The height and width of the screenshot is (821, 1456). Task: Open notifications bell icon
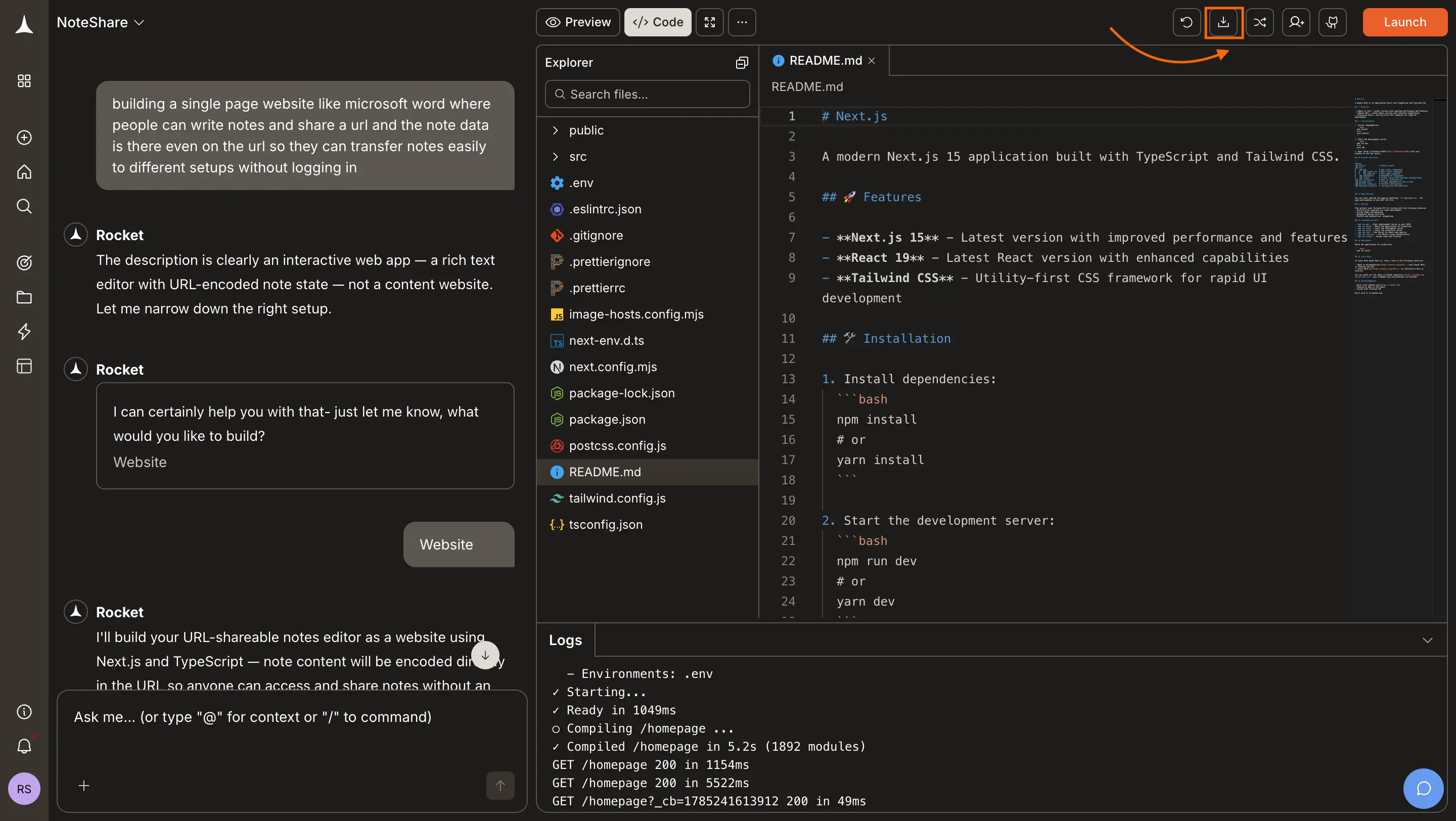(24, 746)
